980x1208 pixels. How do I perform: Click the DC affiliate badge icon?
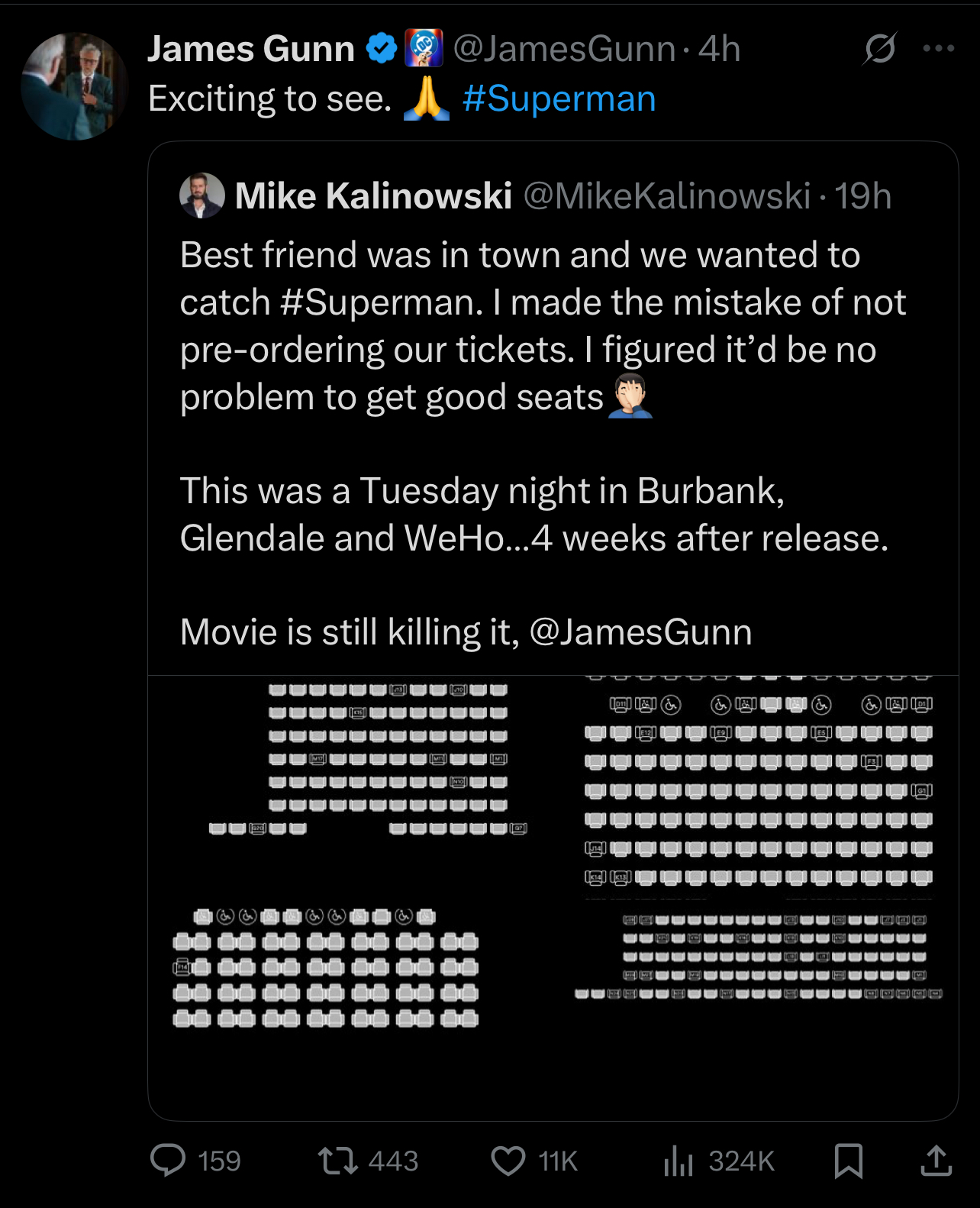point(424,48)
